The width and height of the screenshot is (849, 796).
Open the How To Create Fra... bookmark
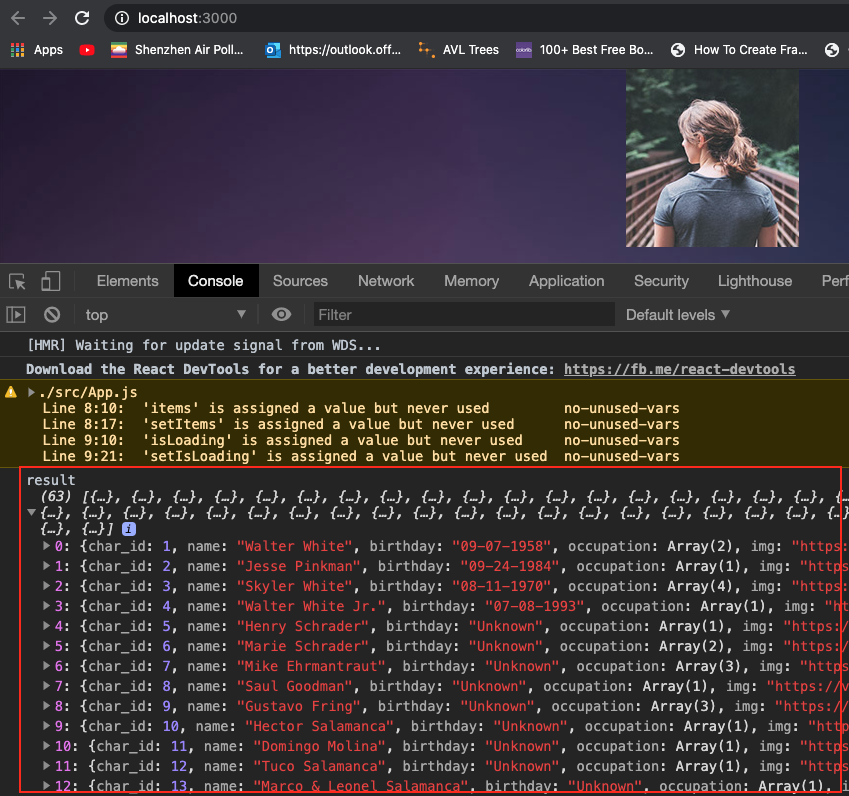tap(739, 50)
